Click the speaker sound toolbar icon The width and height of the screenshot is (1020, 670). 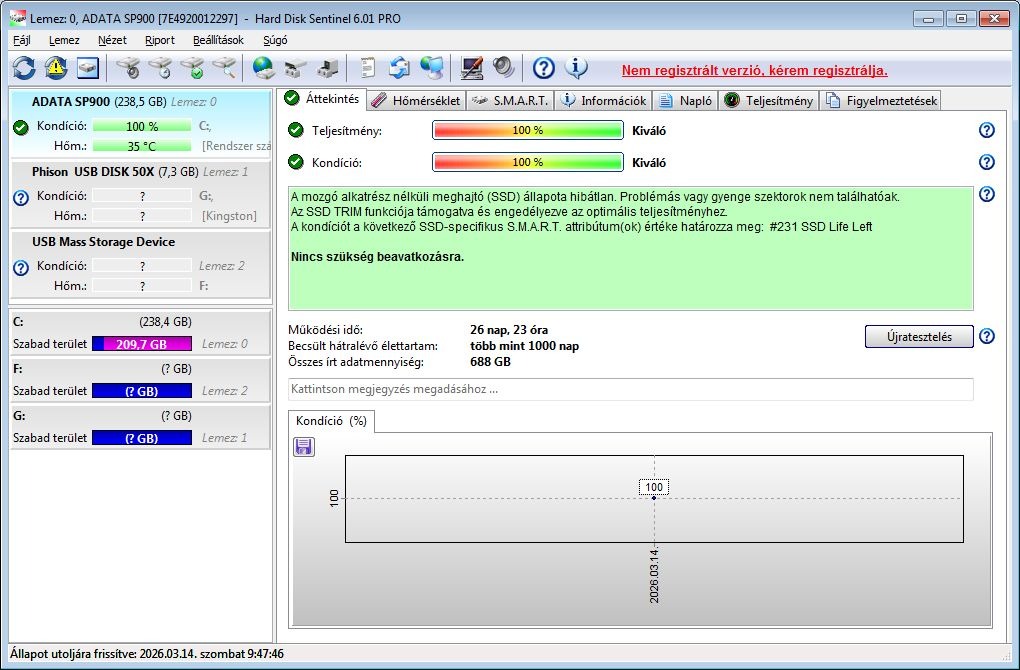(503, 68)
